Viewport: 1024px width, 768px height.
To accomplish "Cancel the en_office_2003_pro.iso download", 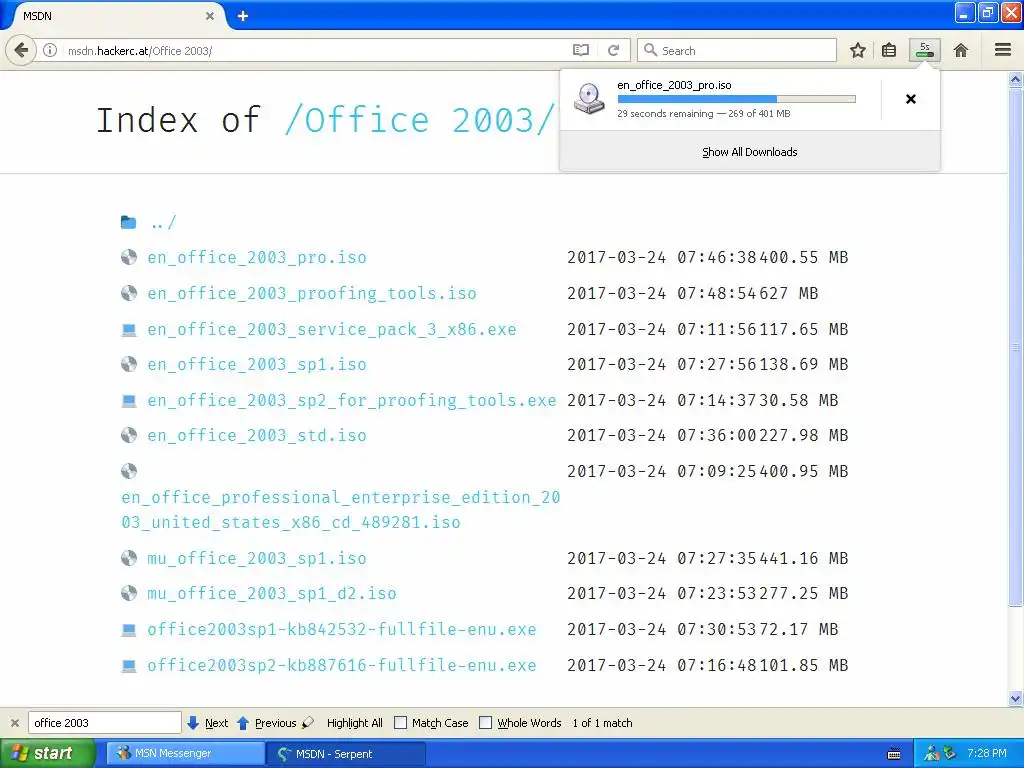I will [x=910, y=99].
